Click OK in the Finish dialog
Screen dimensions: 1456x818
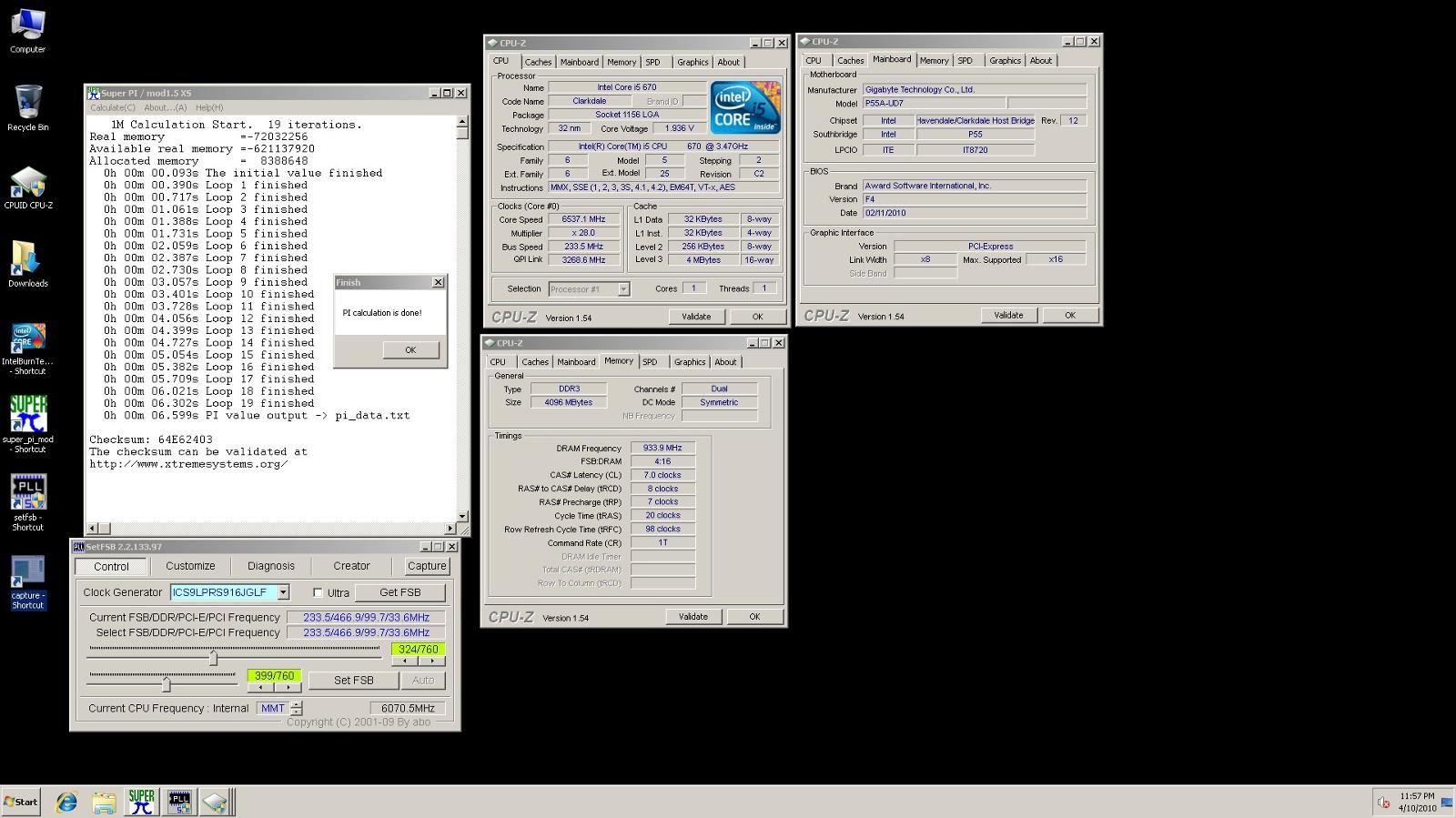point(410,350)
